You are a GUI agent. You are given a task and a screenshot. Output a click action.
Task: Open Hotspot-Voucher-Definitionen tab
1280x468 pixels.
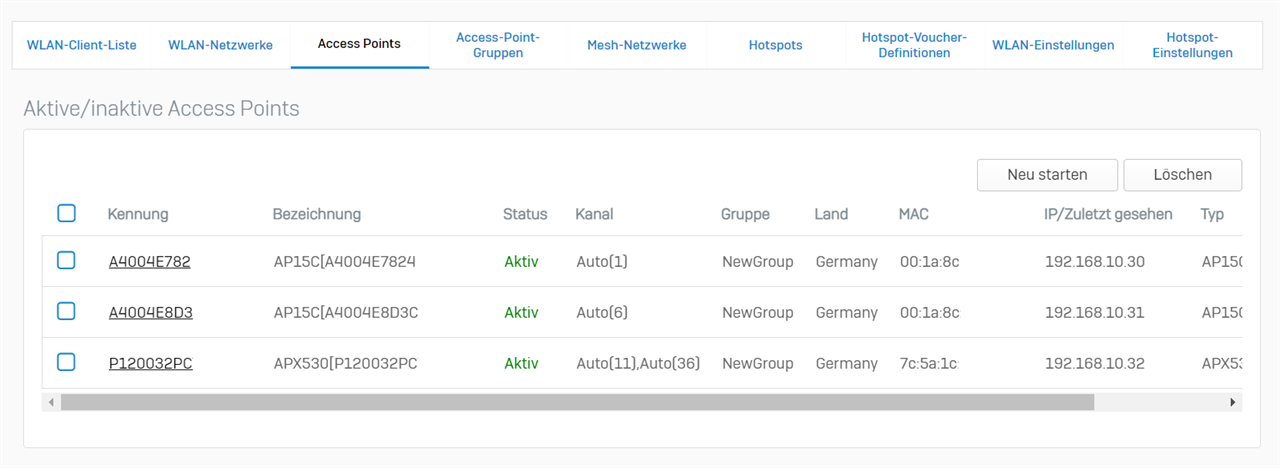pos(914,45)
